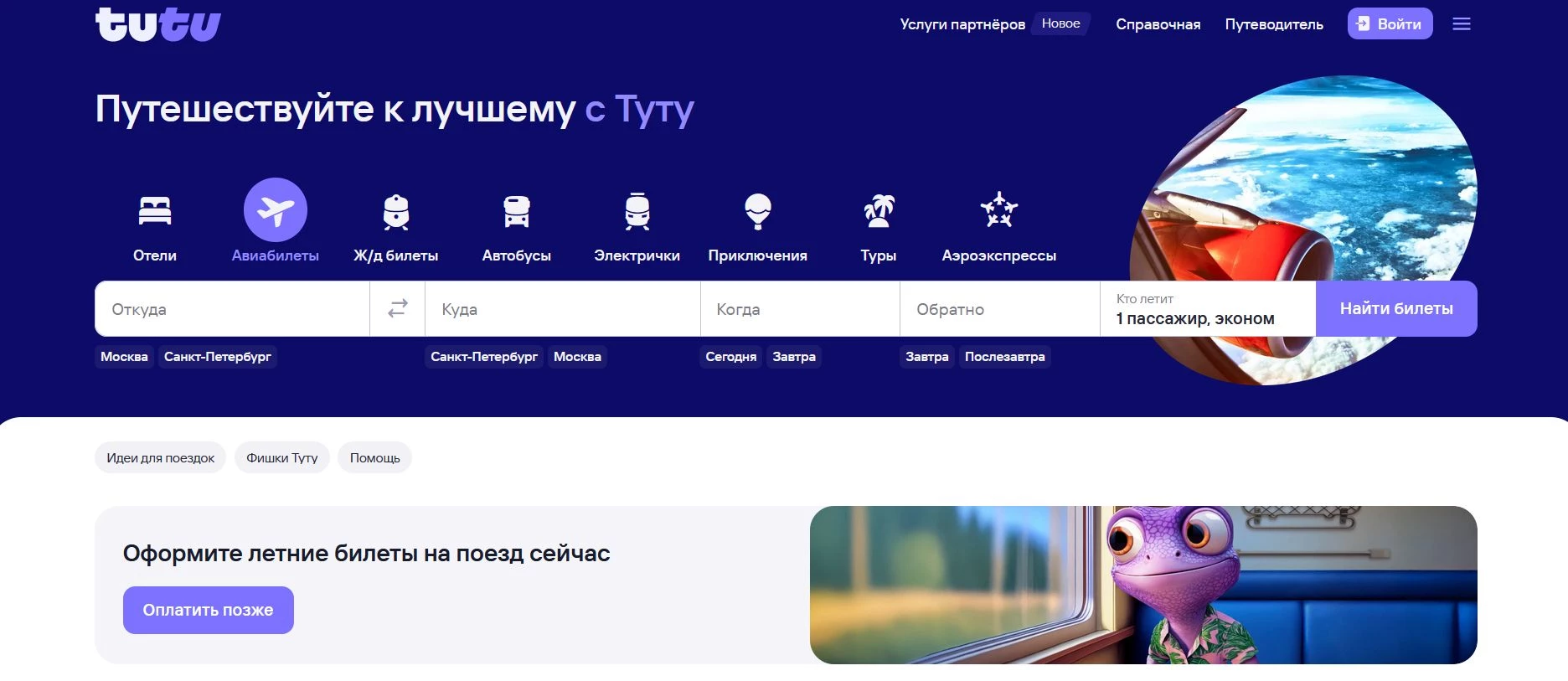
Task: Open the Справочная link
Action: click(1158, 24)
